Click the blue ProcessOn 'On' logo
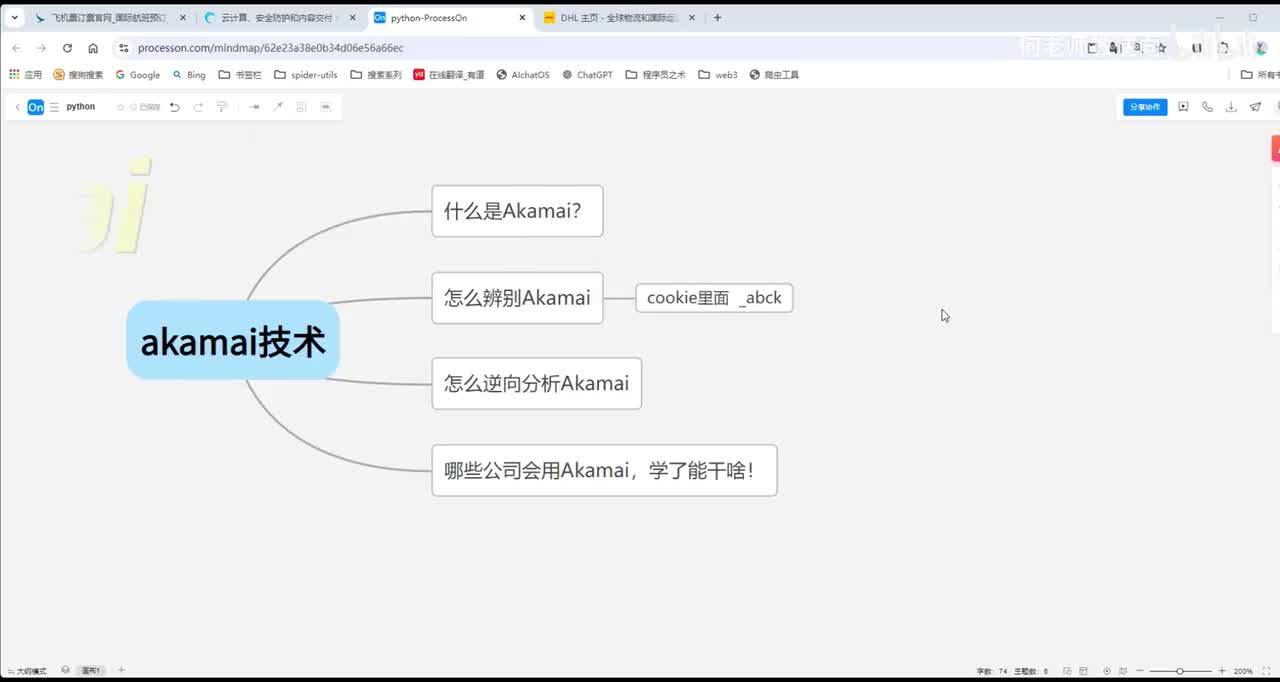The height and width of the screenshot is (682, 1280). [35, 107]
